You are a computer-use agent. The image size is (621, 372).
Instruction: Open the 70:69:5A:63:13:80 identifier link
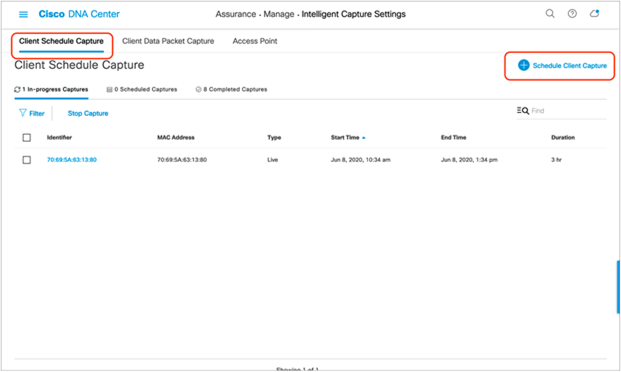72,160
